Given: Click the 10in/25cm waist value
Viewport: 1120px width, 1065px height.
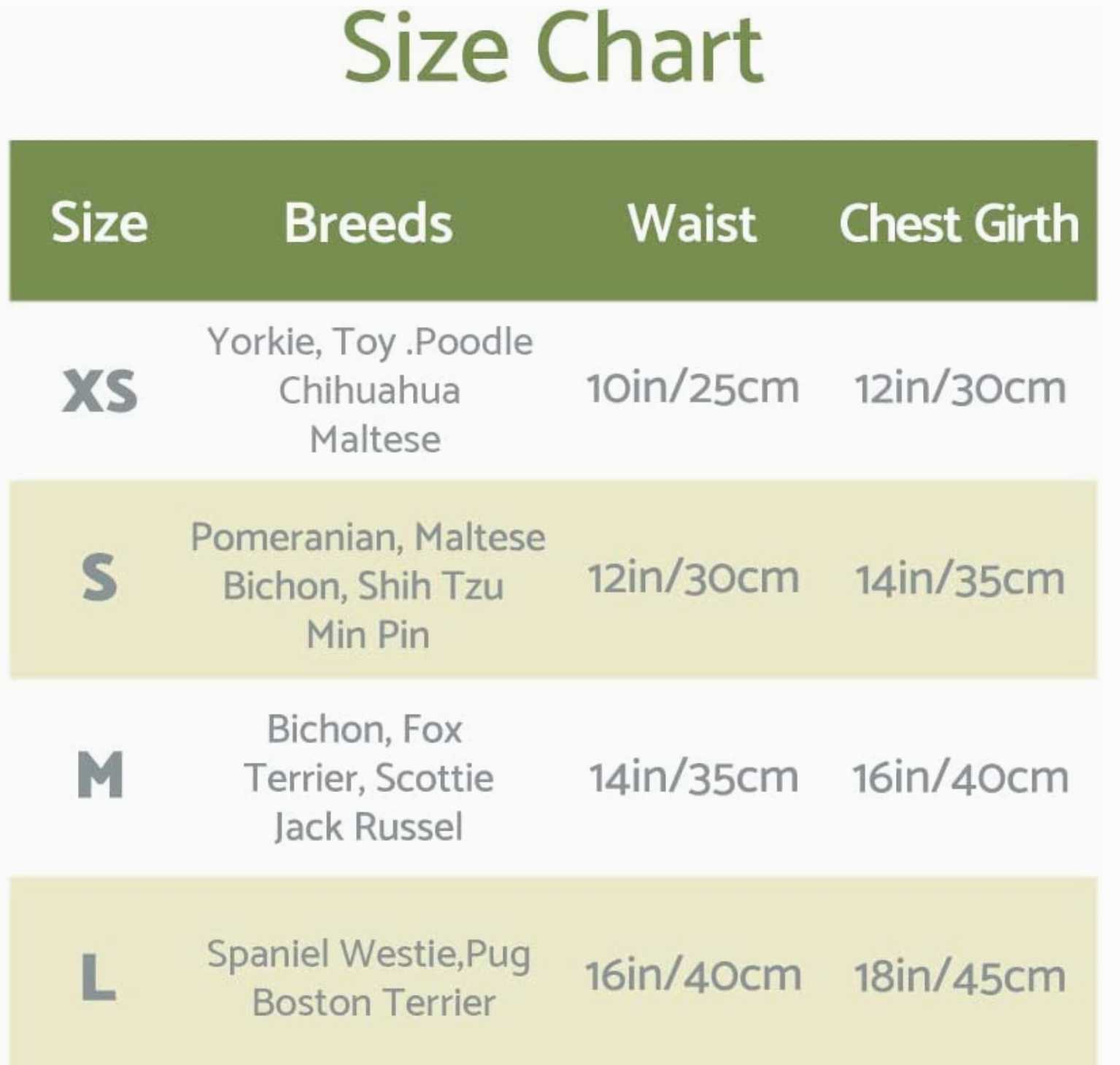Looking at the screenshot, I should (x=692, y=388).
